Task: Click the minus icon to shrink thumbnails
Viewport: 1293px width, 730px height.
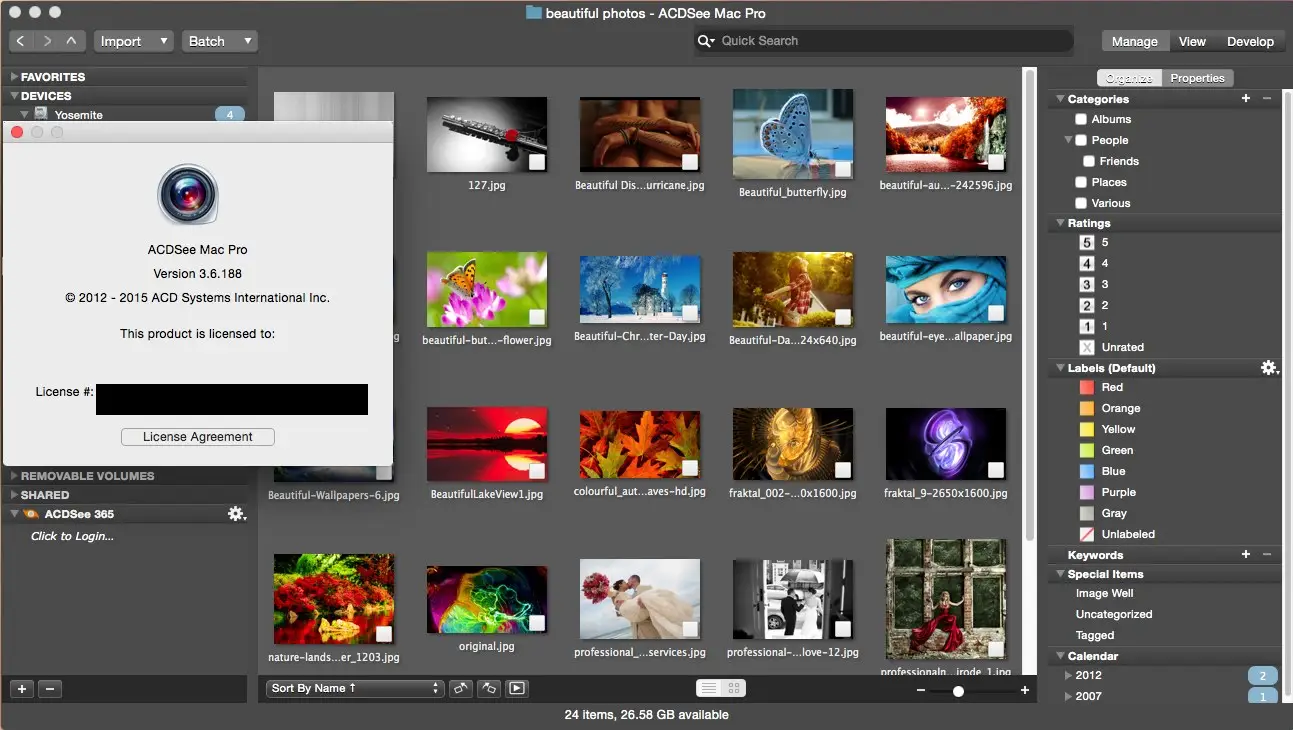Action: point(921,690)
